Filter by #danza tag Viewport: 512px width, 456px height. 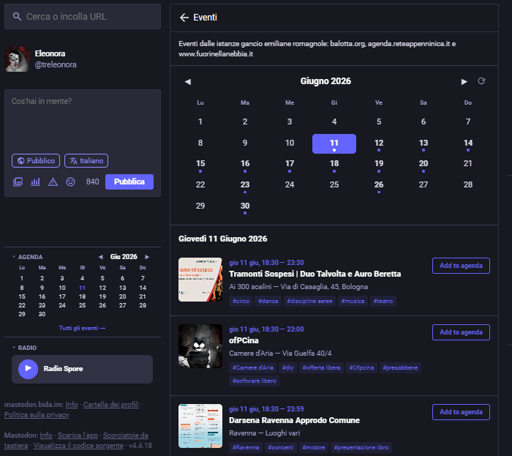[x=268, y=301]
